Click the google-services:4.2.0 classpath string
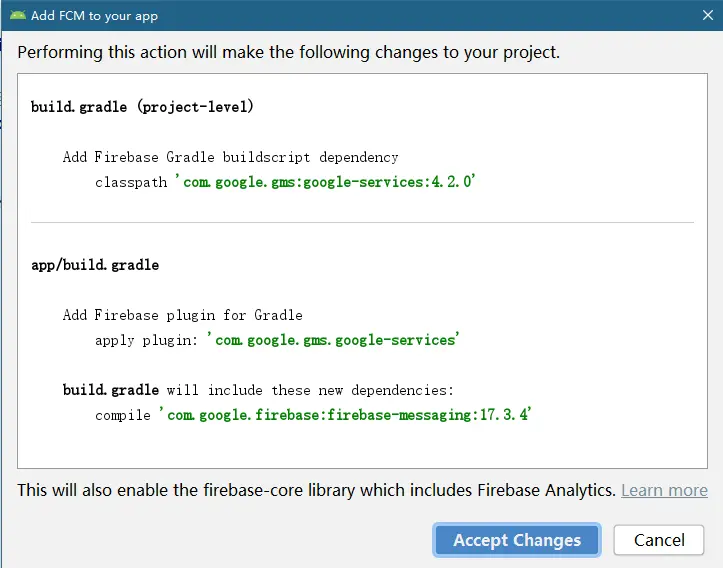 click(x=326, y=182)
